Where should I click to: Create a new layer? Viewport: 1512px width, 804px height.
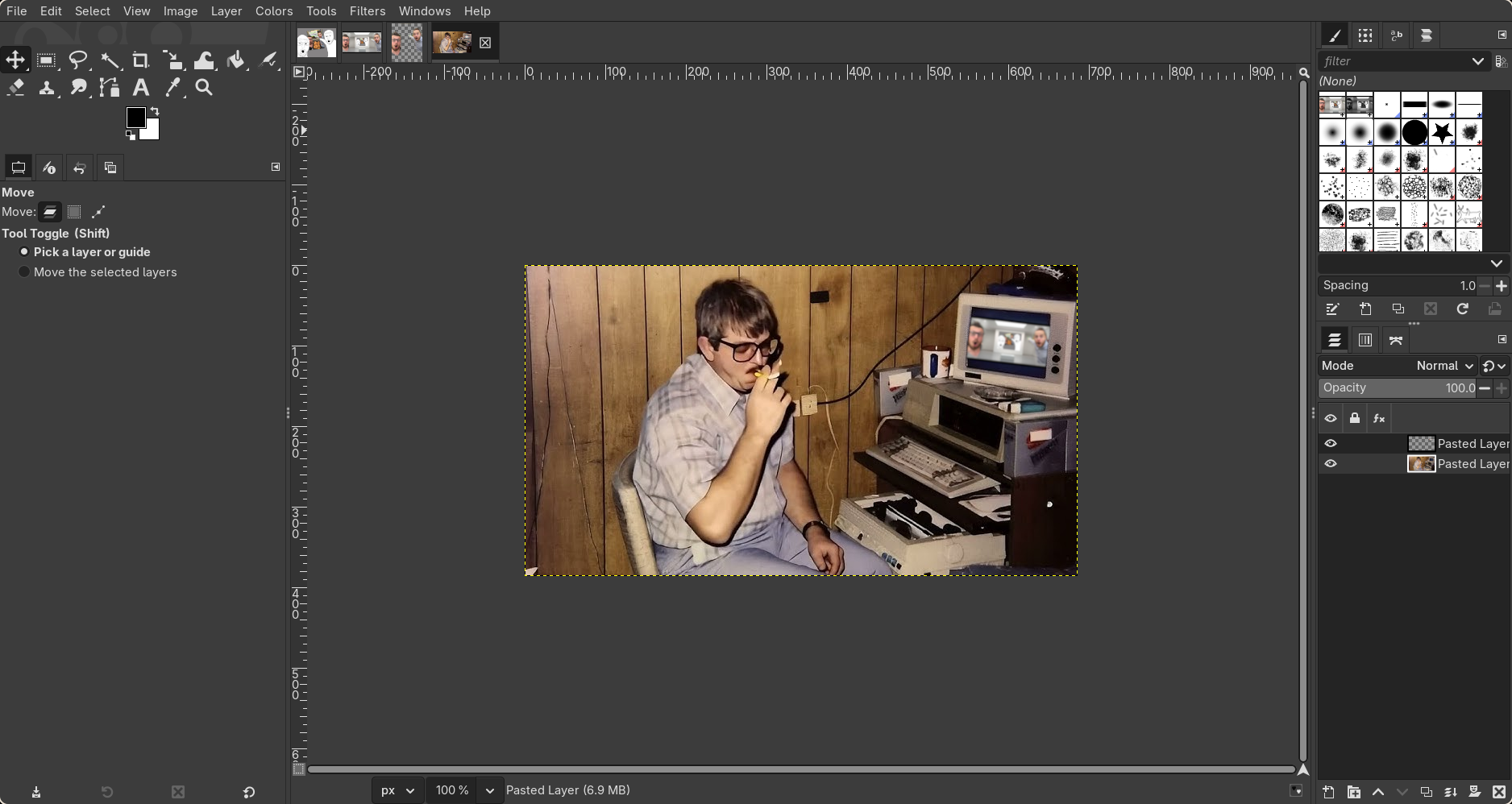[1328, 792]
